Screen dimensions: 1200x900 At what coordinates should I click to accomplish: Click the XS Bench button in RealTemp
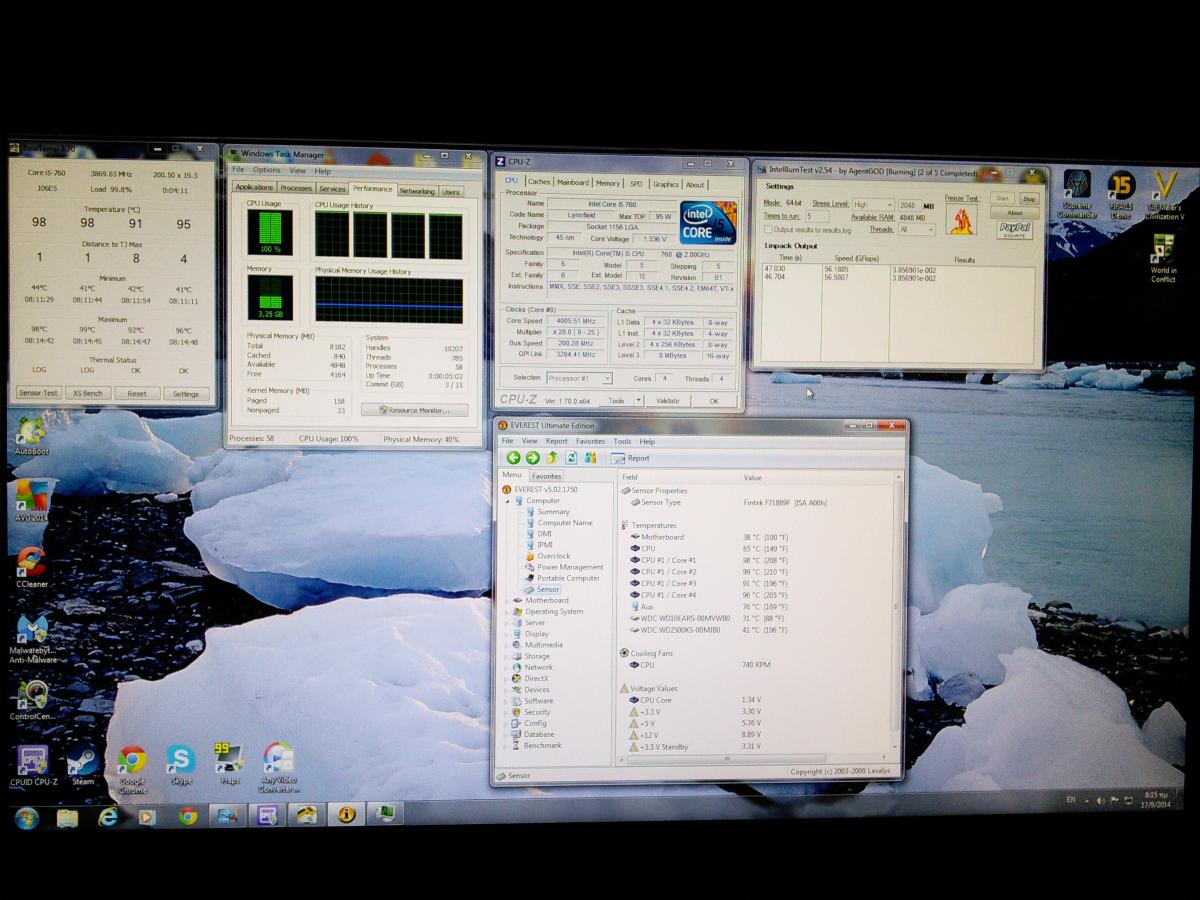(87, 393)
